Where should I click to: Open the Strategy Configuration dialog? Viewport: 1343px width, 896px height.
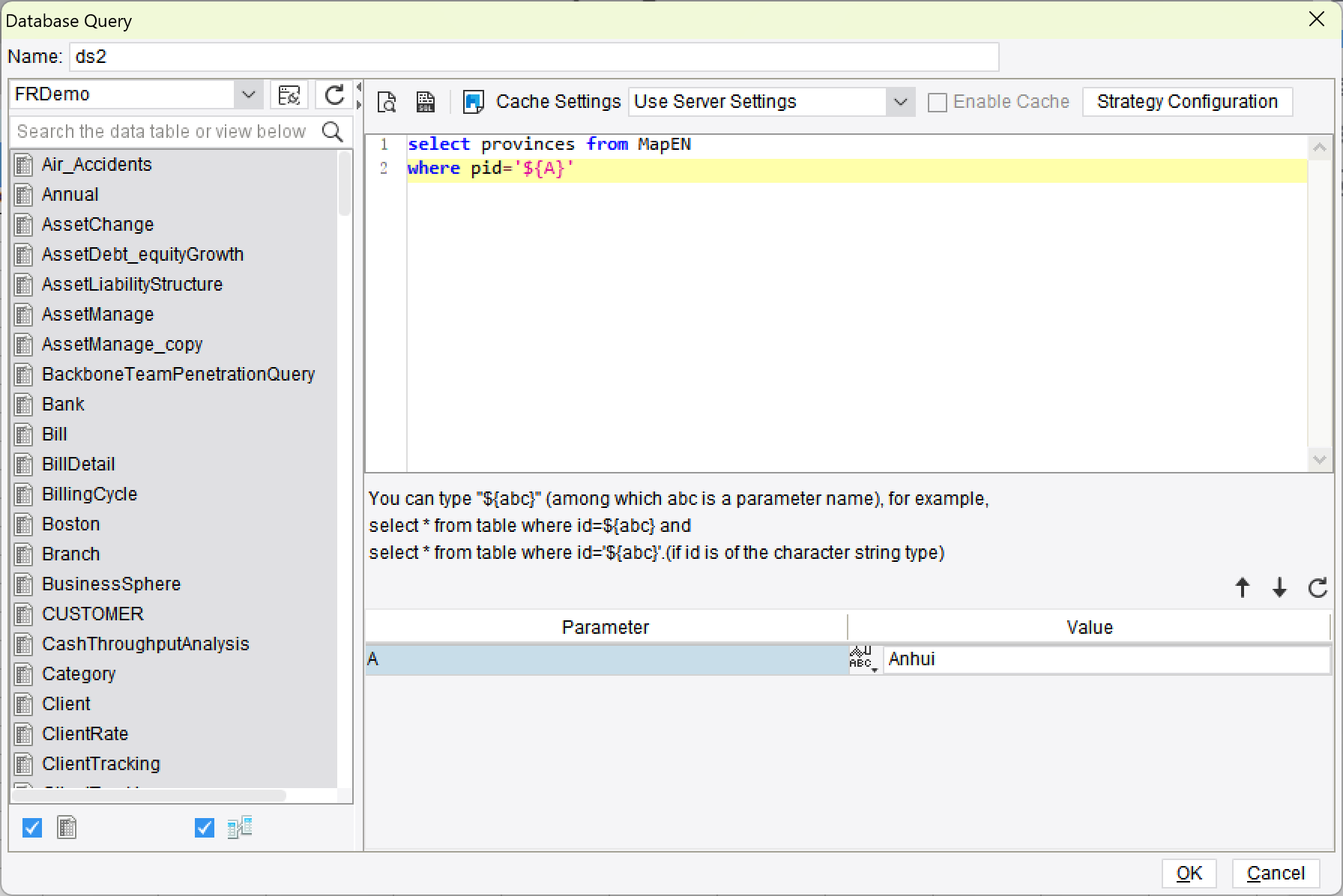(x=1187, y=101)
